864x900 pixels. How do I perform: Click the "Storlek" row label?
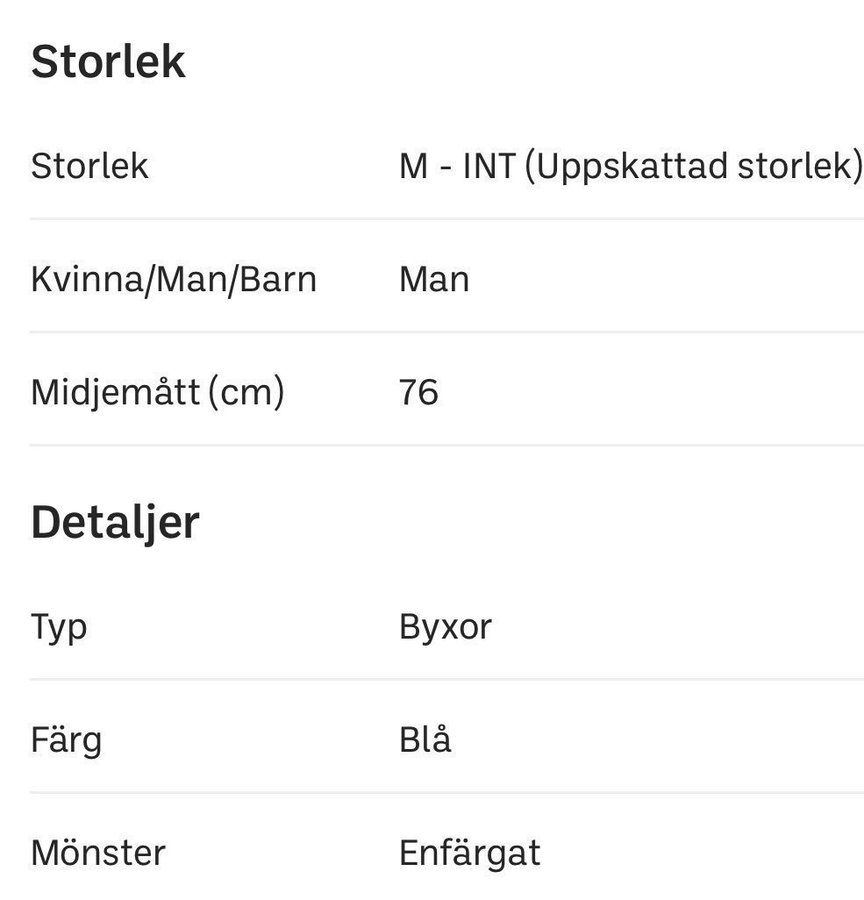point(89,165)
